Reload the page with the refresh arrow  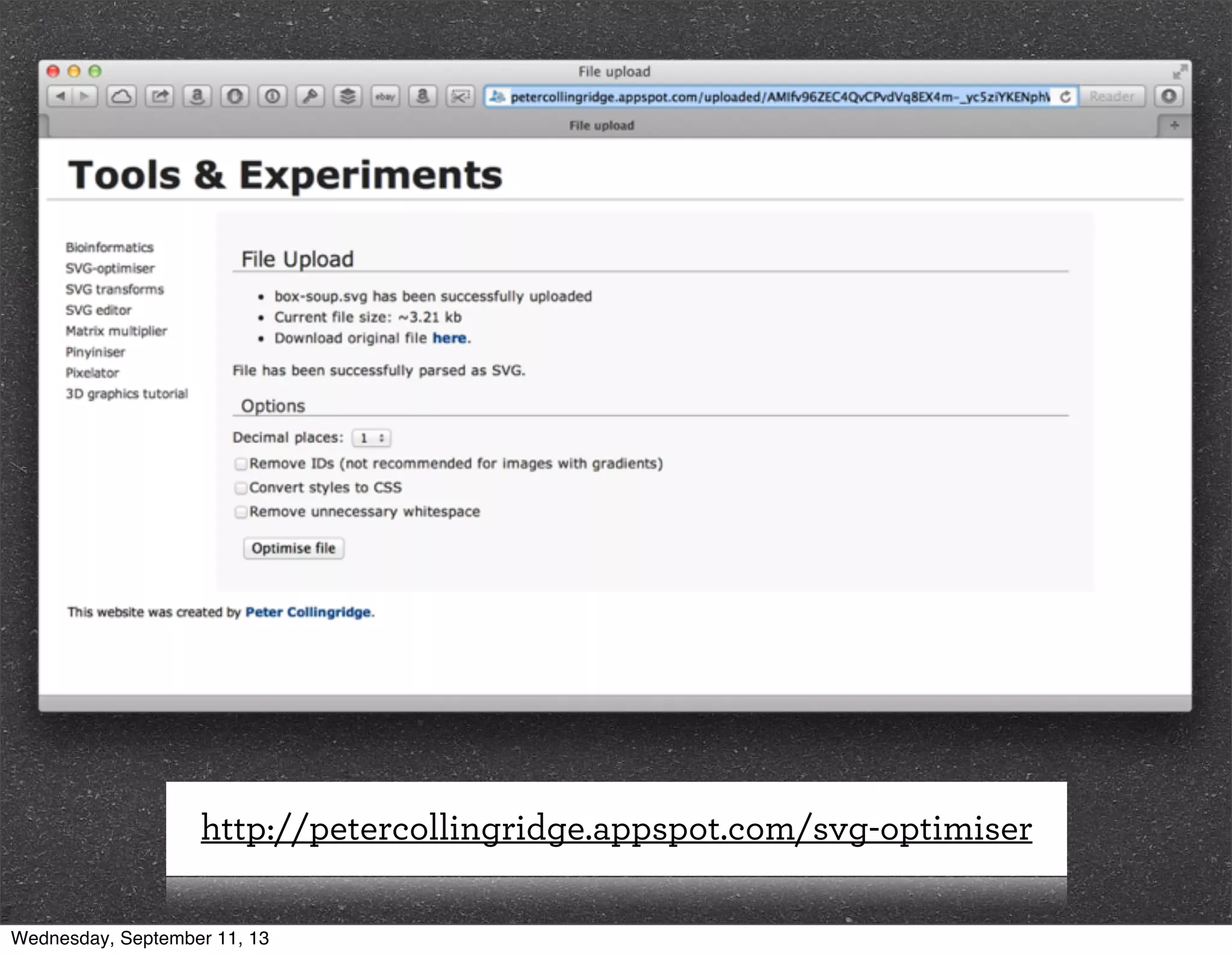click(1065, 97)
